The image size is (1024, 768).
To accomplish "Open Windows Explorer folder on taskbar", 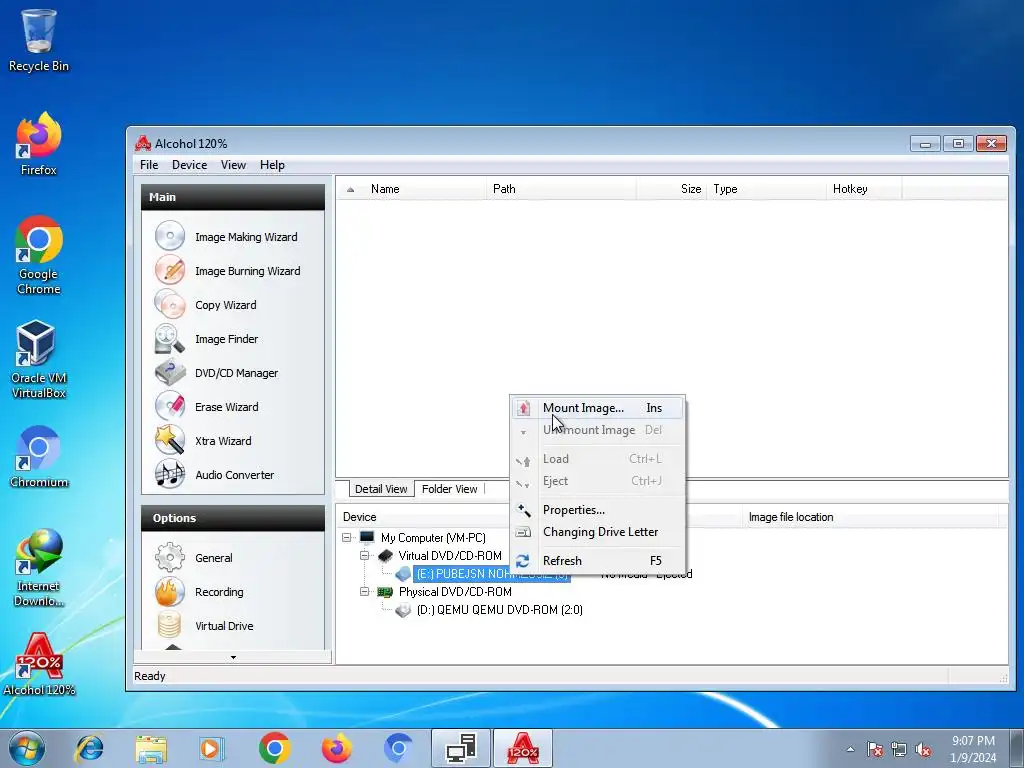I will coord(151,748).
